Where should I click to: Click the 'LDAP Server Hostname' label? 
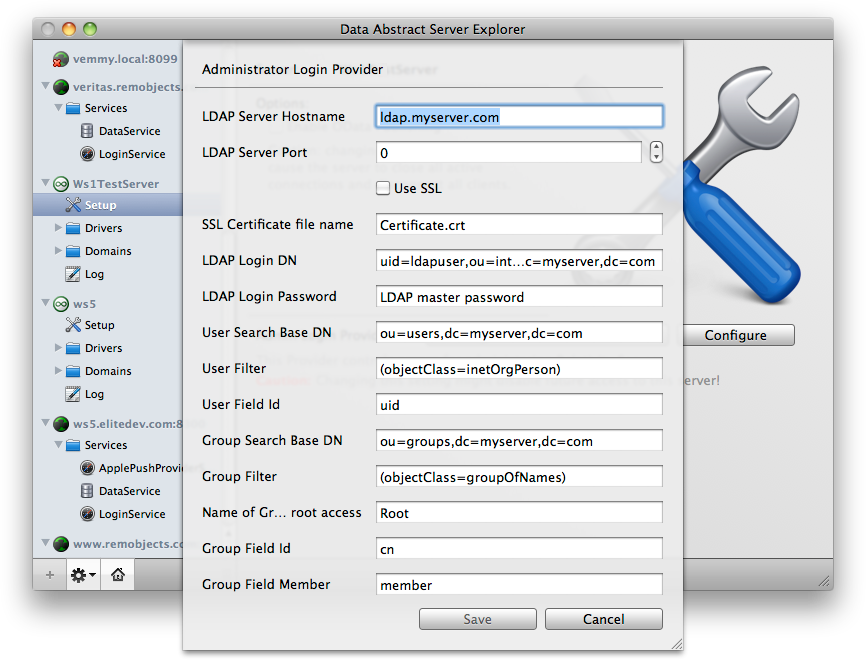273,117
